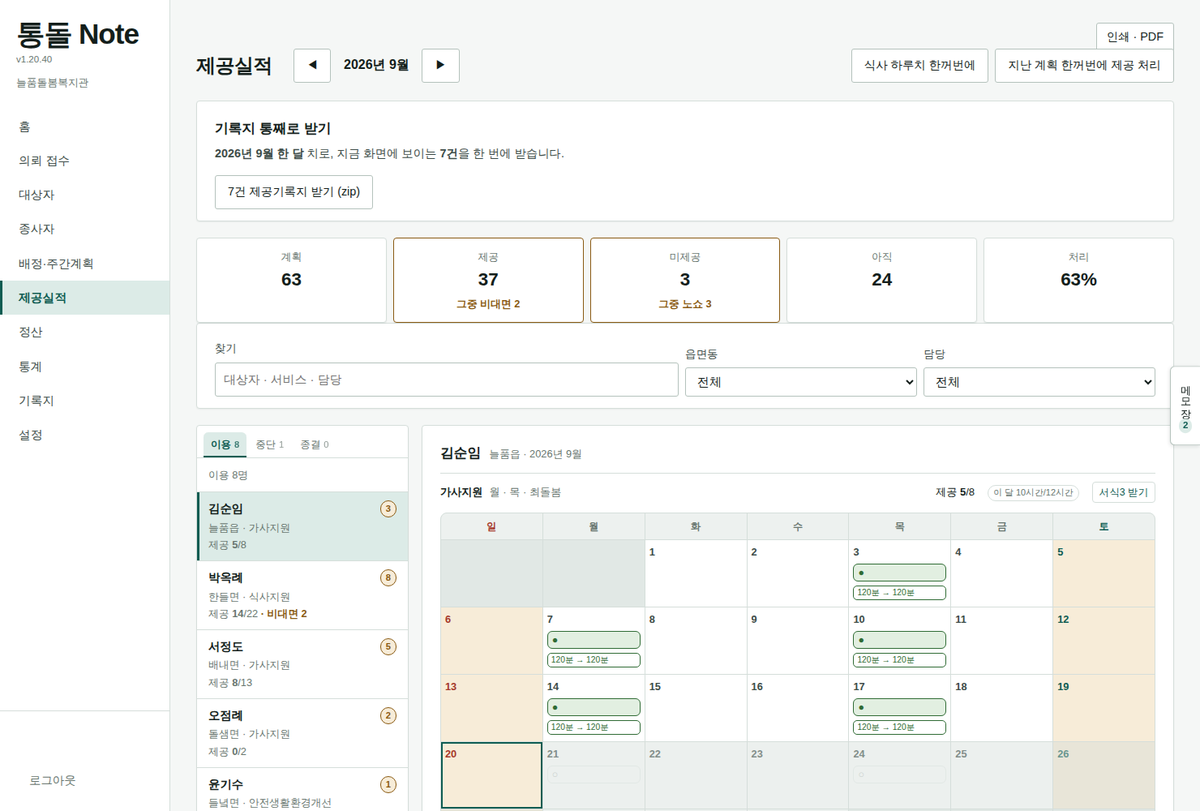Select the highlighted September 20 calendar cell
This screenshot has height=811, width=1200.
pos(491,775)
